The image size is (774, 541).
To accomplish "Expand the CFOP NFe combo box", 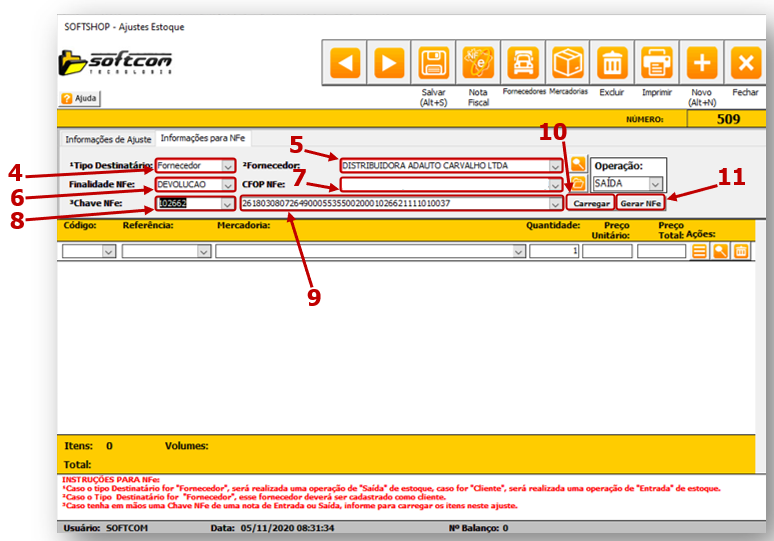I will (555, 185).
